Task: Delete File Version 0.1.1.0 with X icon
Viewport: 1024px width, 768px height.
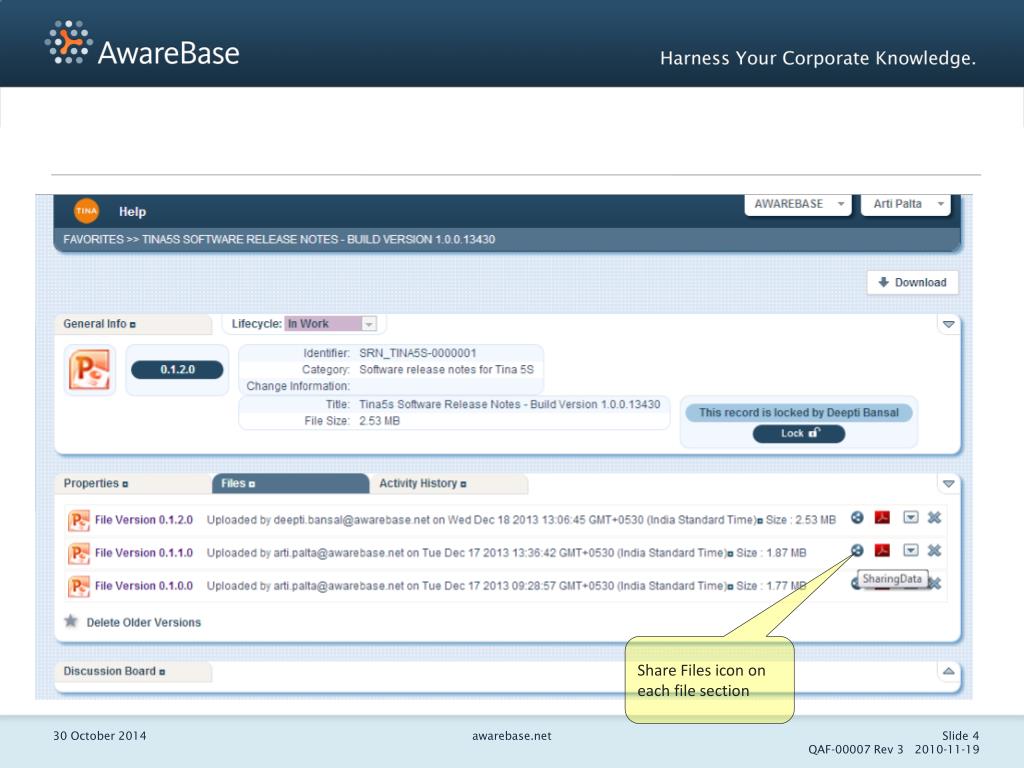Action: point(935,551)
